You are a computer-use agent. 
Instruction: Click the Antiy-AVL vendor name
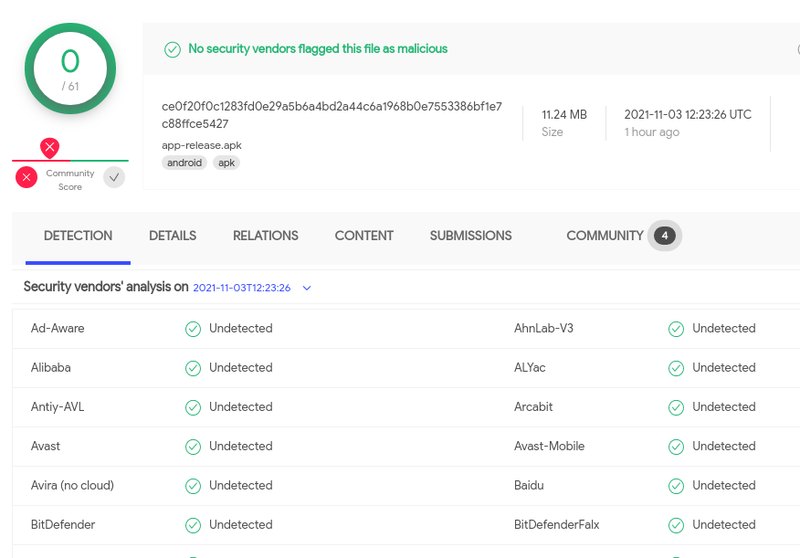57,407
